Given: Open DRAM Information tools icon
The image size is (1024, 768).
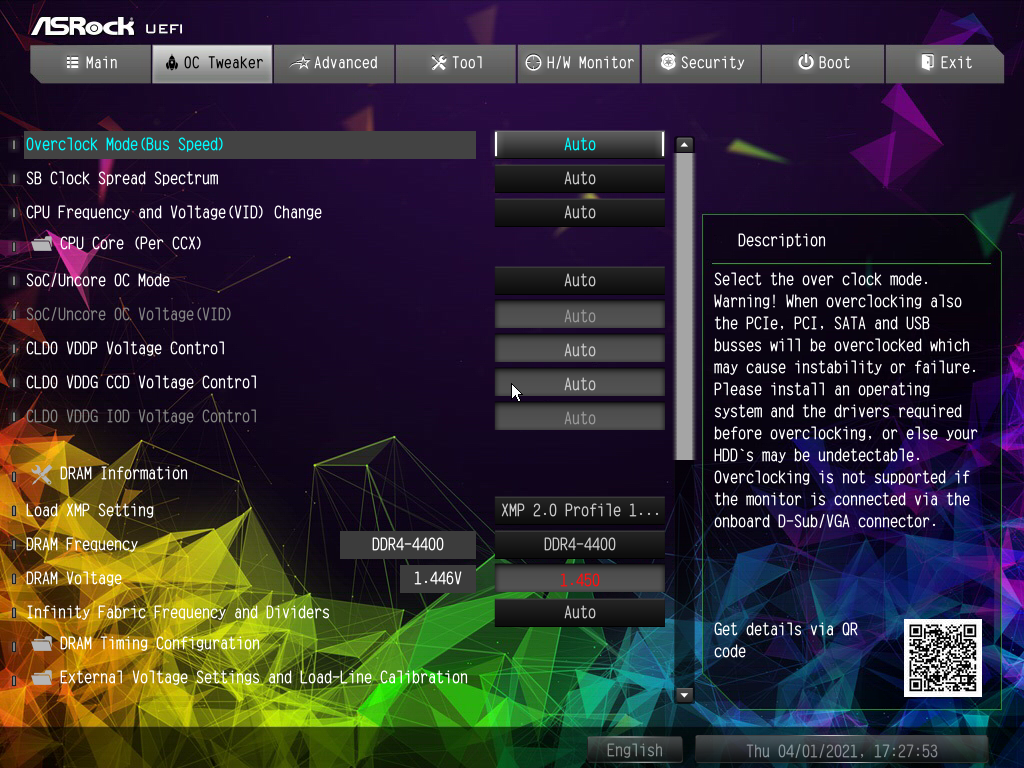Looking at the screenshot, I should pyautogui.click(x=42, y=474).
